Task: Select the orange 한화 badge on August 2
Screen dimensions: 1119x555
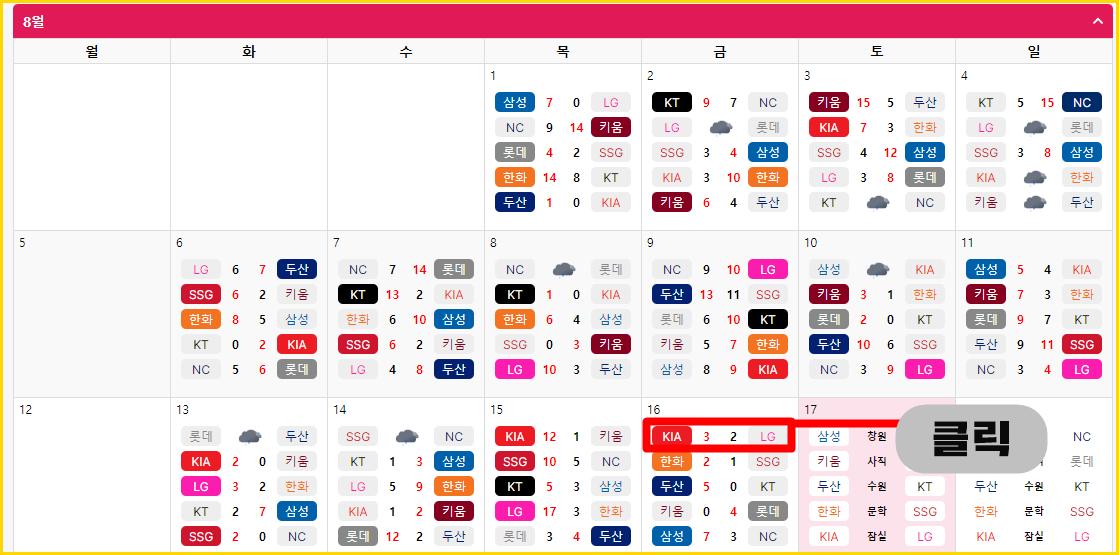Action: click(768, 178)
